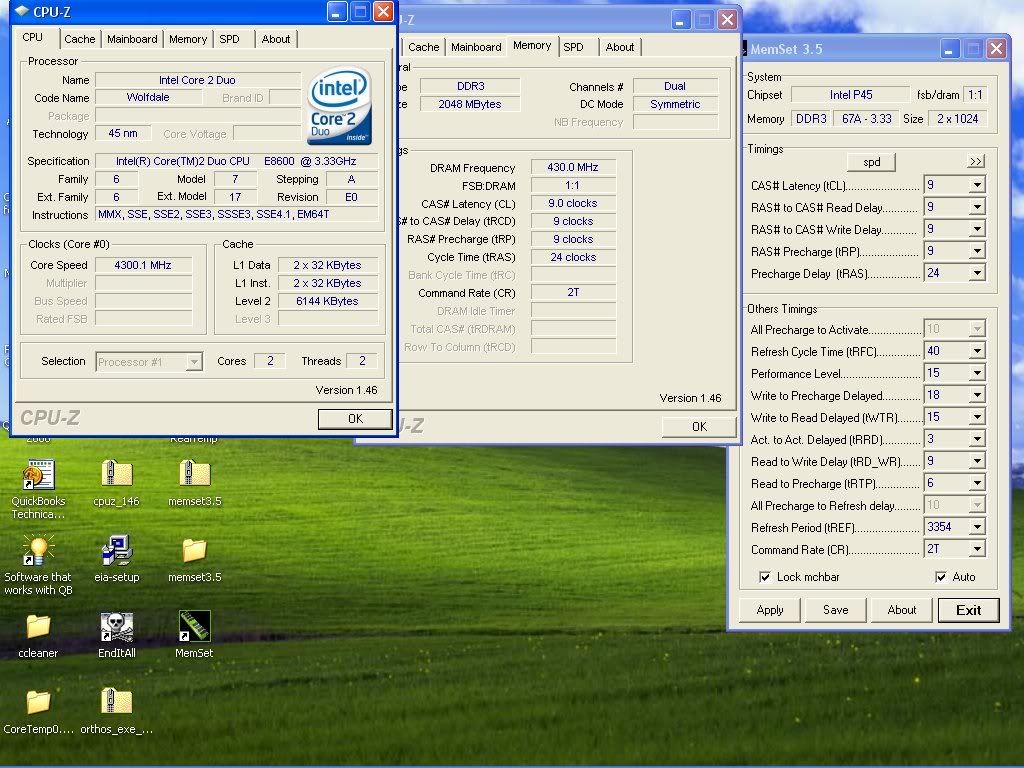The height and width of the screenshot is (768, 1024).
Task: Switch to About tab in front CPU-Z
Action: pyautogui.click(x=276, y=39)
